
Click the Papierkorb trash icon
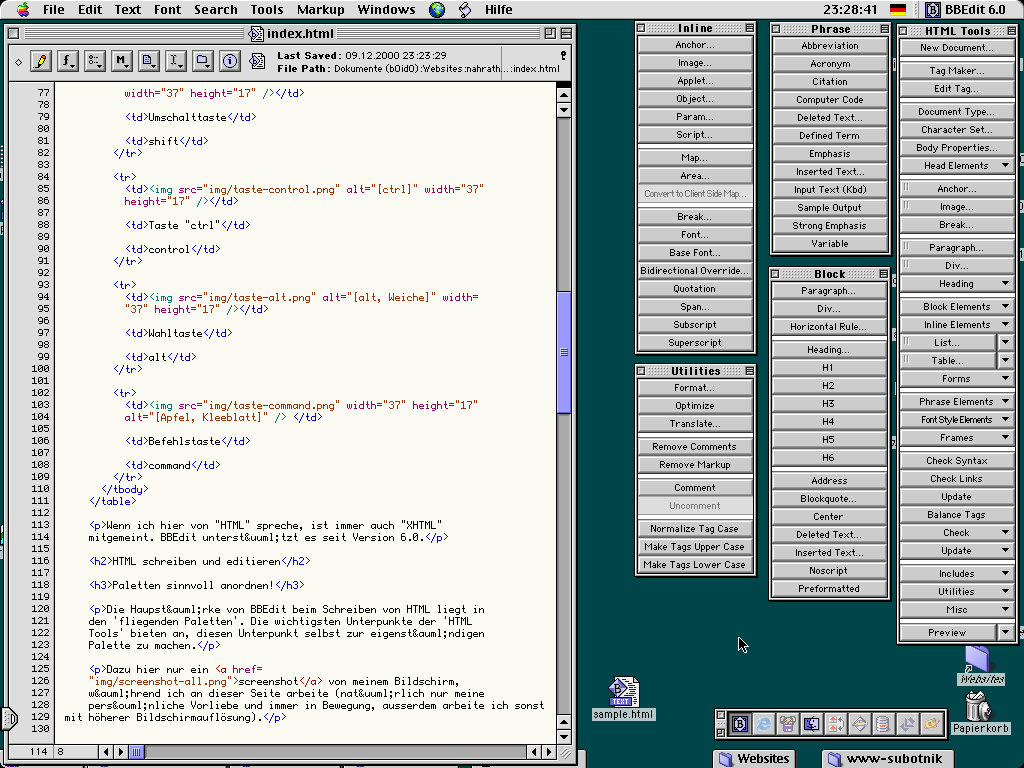(x=979, y=707)
